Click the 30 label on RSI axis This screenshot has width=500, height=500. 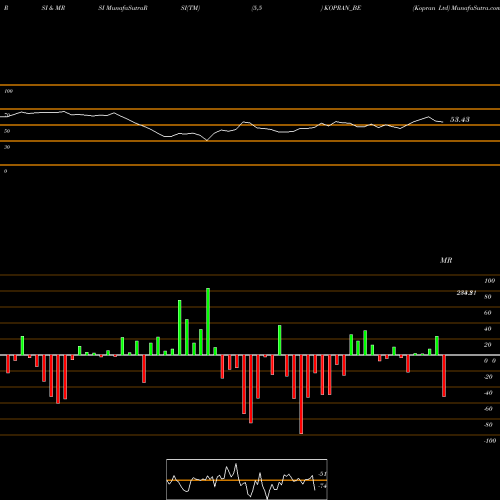coord(7,147)
